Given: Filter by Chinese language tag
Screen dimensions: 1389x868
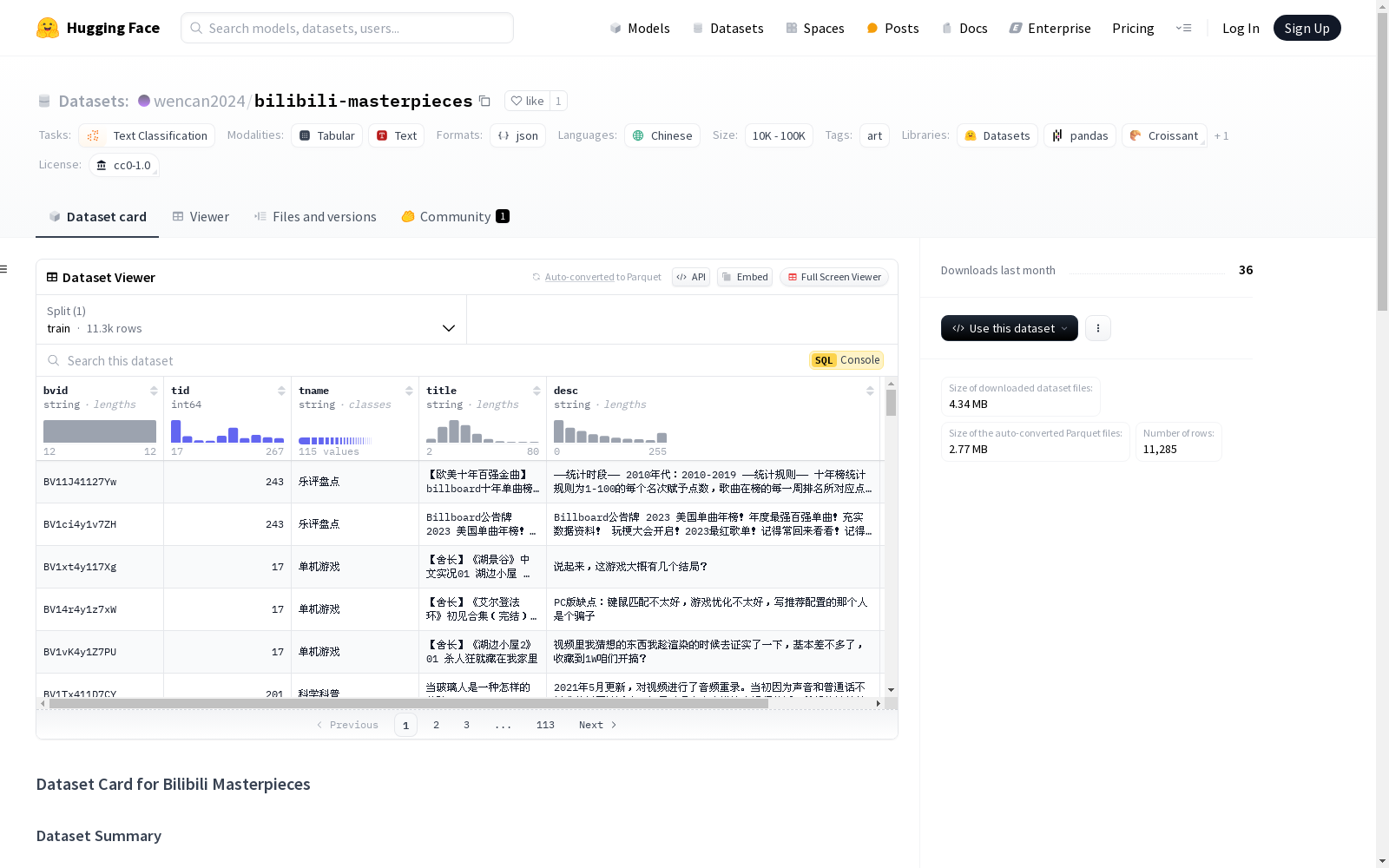Looking at the screenshot, I should click(x=662, y=135).
